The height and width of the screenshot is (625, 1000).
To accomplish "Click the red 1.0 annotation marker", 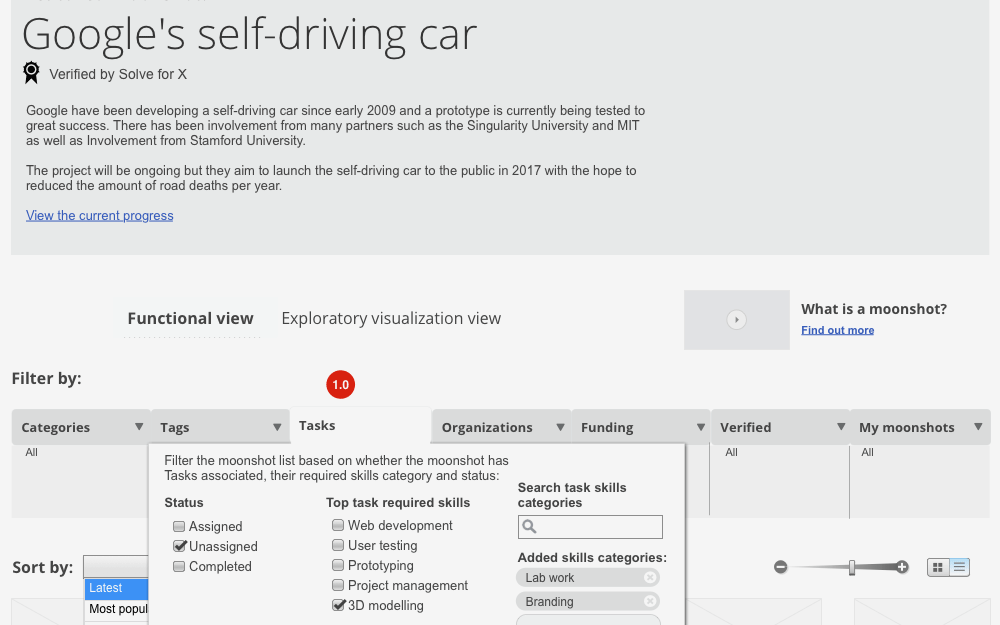I will click(340, 385).
